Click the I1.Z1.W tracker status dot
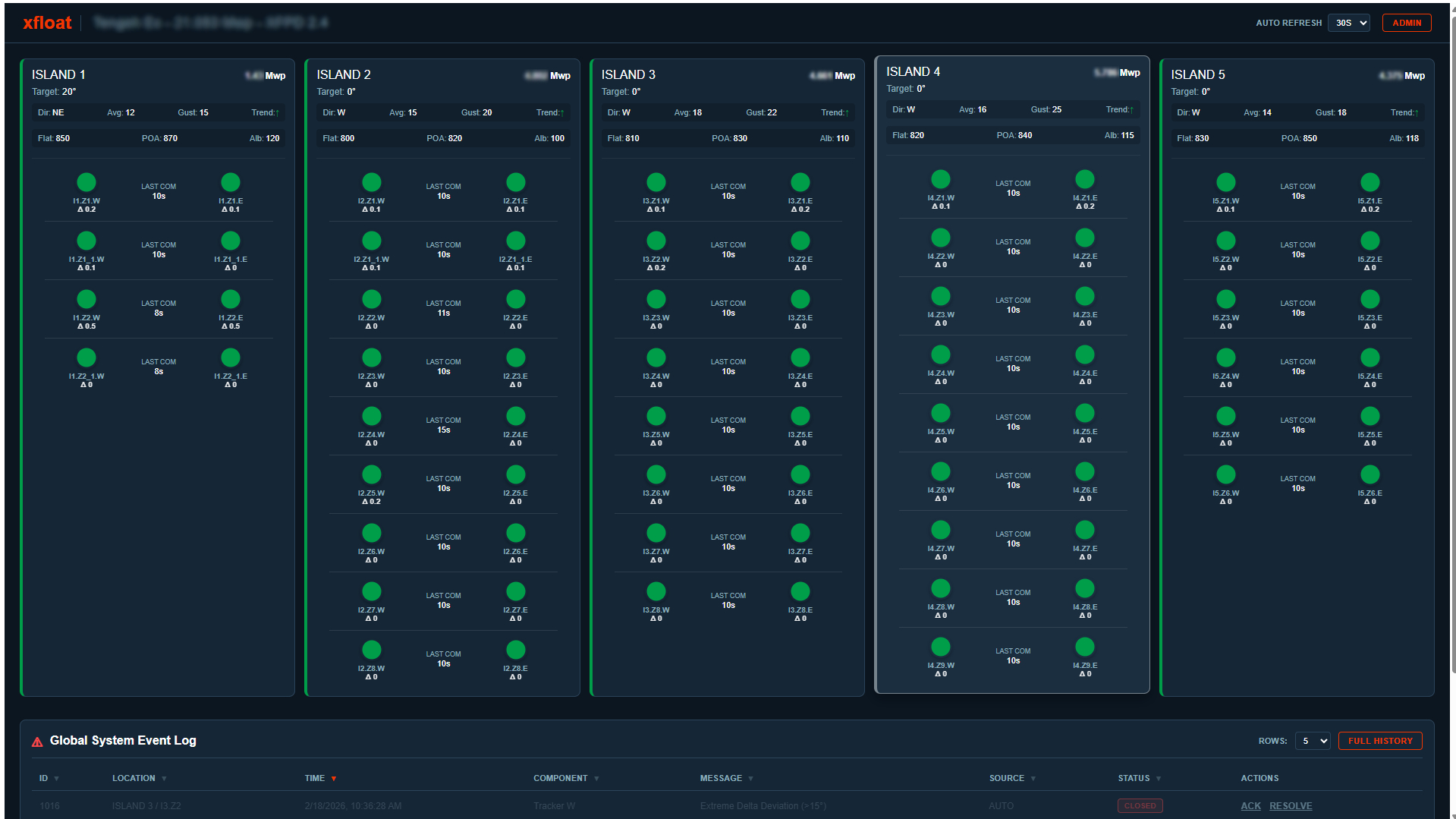Image resolution: width=1456 pixels, height=819 pixels. 86,181
